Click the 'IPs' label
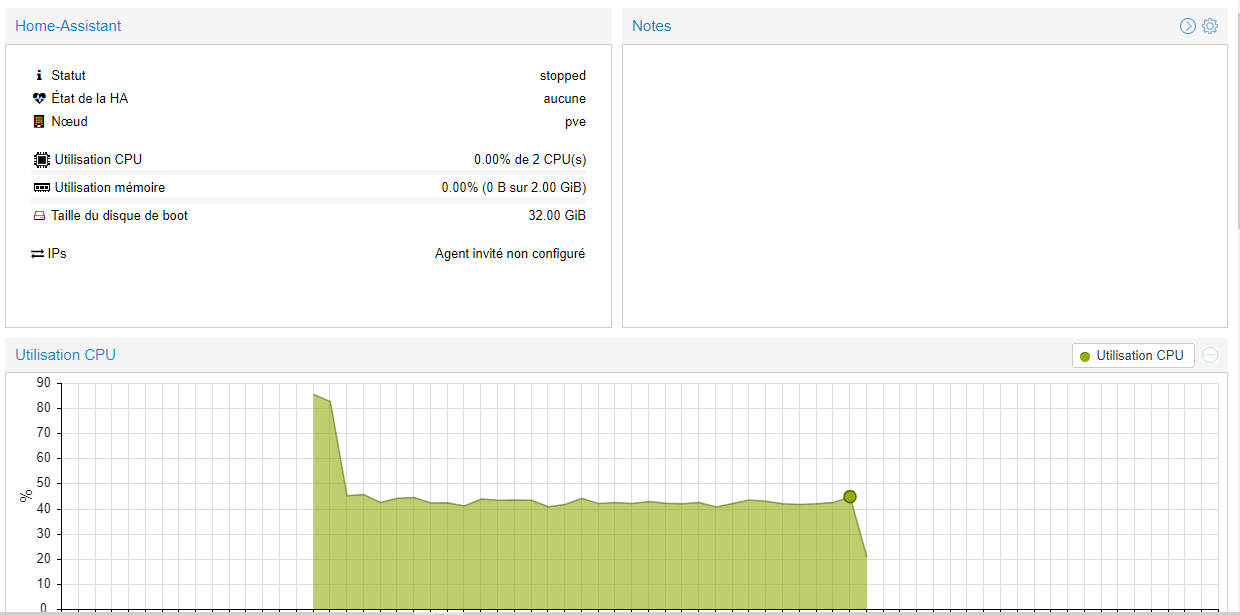This screenshot has width=1240, height=615. tap(57, 254)
